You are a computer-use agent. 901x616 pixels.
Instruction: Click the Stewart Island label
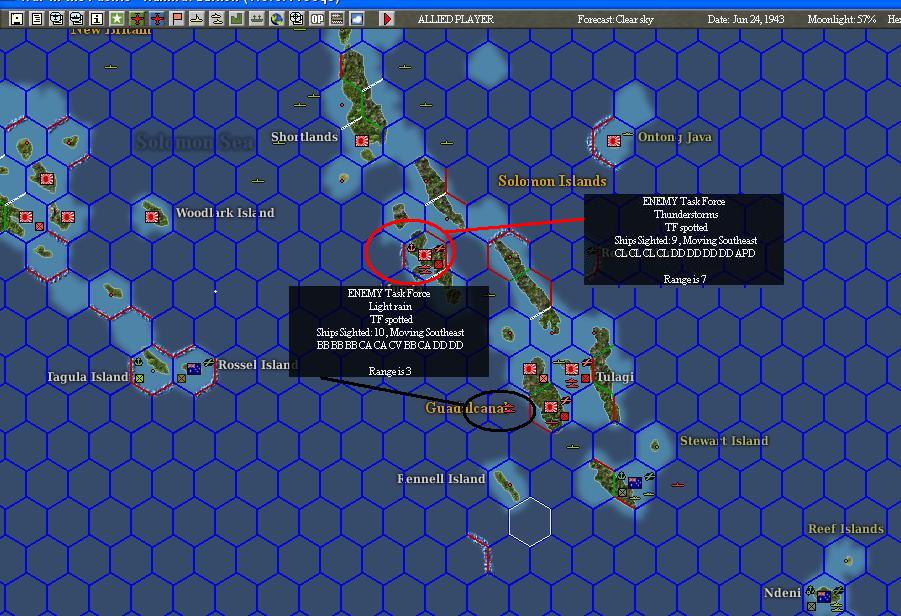[724, 441]
